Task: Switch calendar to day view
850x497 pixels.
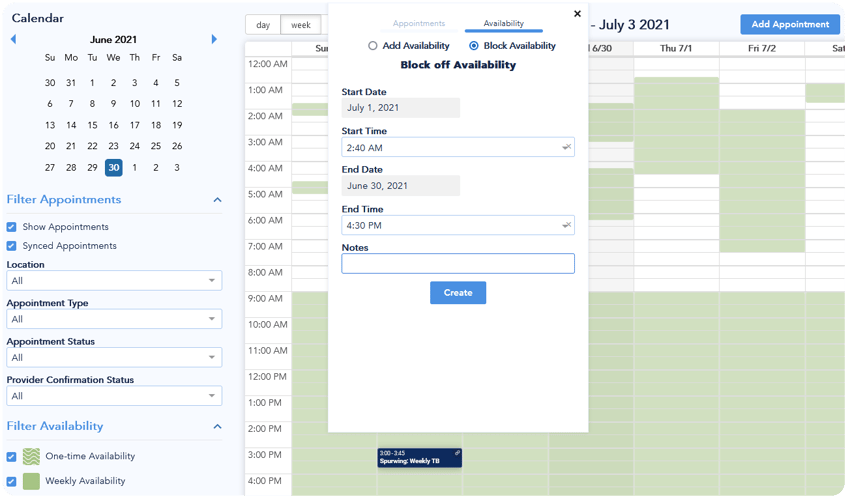Action: point(263,25)
